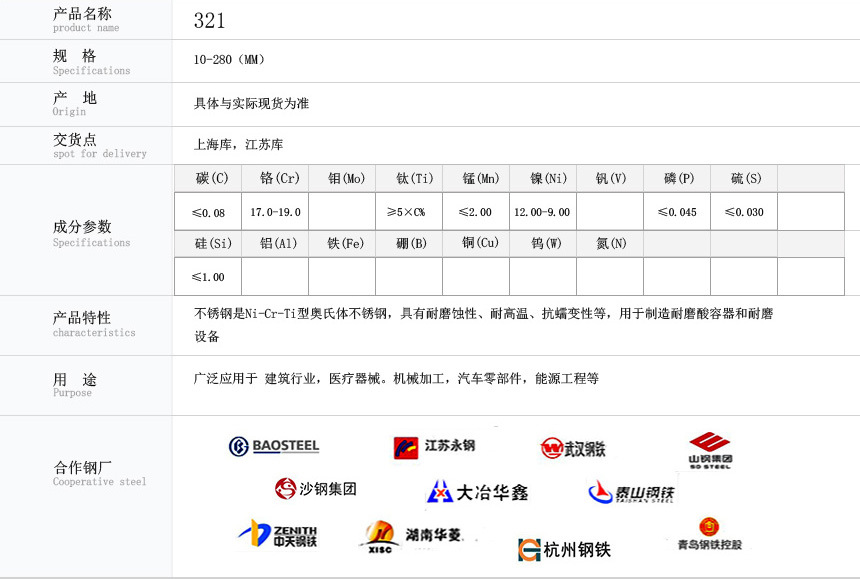Click the 钒(V) column header
Viewport: 860px width, 579px height.
[610, 178]
